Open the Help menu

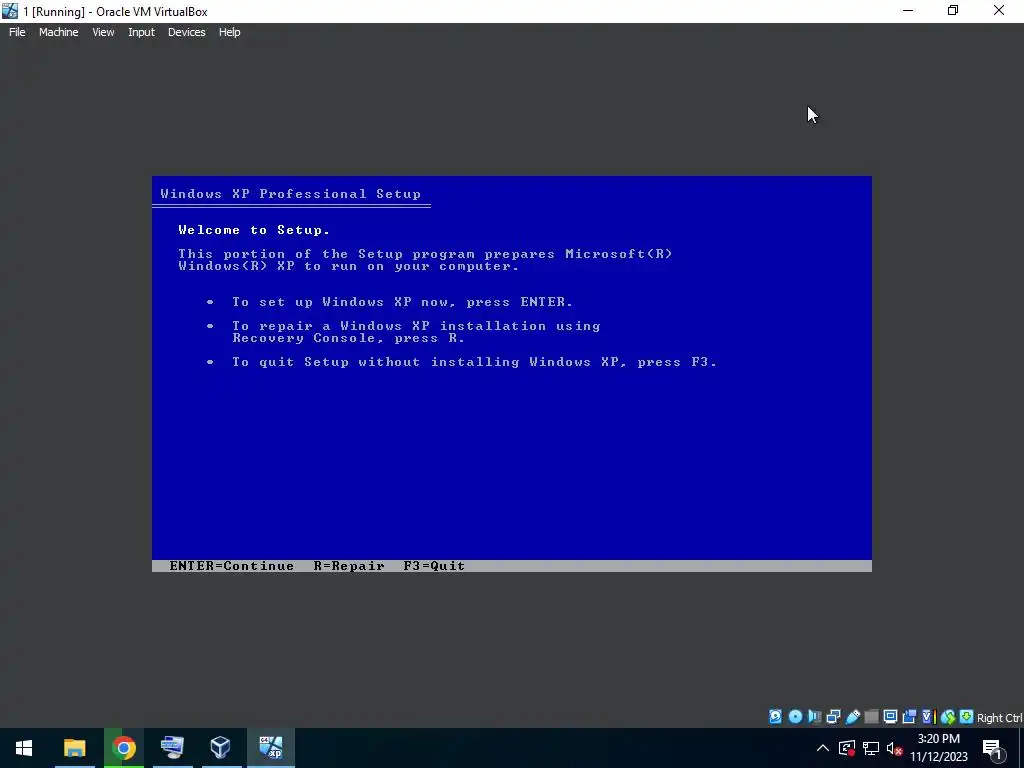[229, 32]
